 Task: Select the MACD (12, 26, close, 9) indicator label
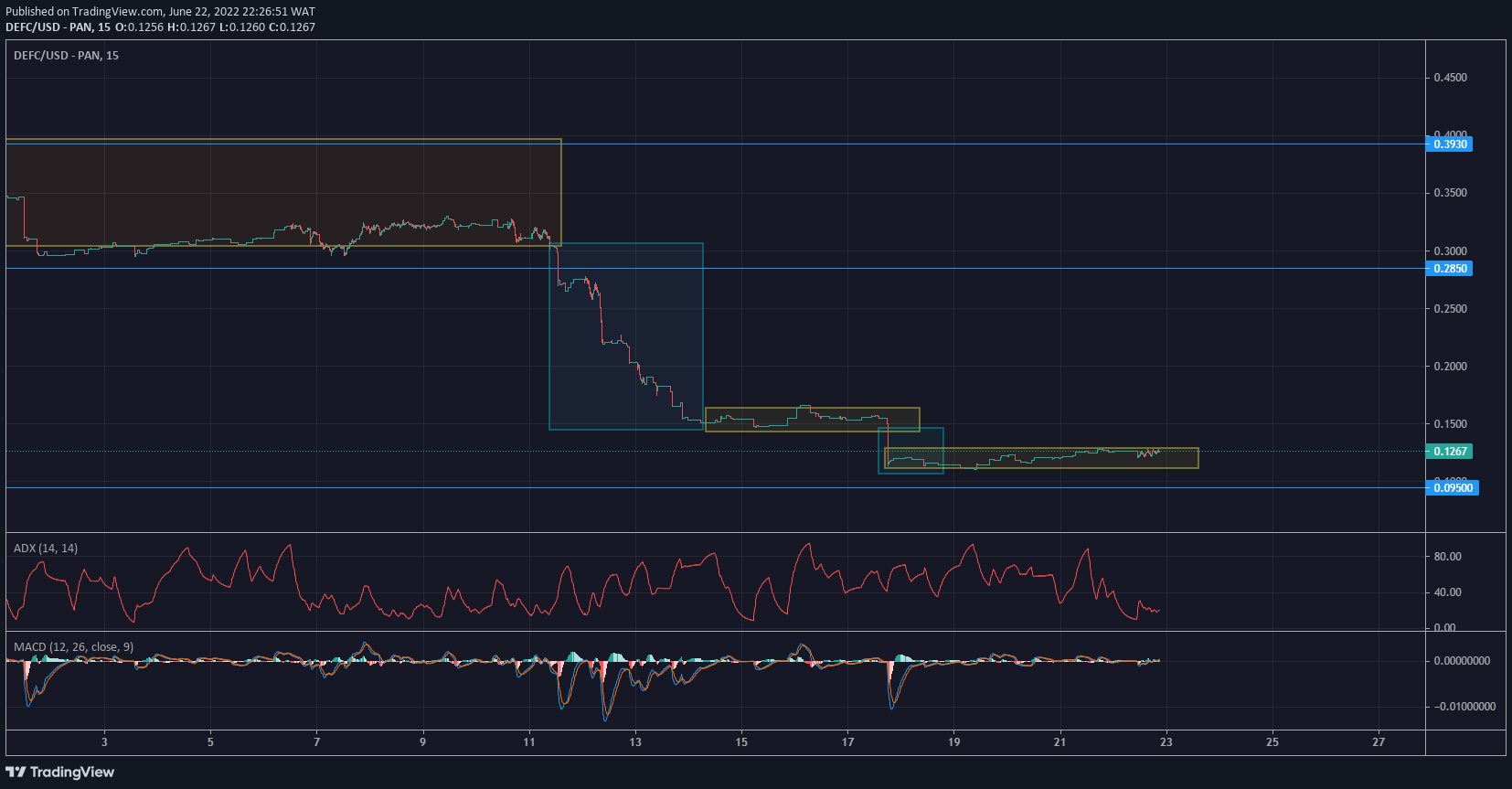point(73,647)
